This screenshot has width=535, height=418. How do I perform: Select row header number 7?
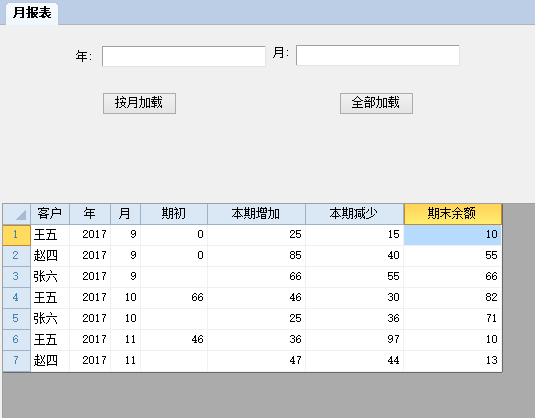pyautogui.click(x=16, y=360)
